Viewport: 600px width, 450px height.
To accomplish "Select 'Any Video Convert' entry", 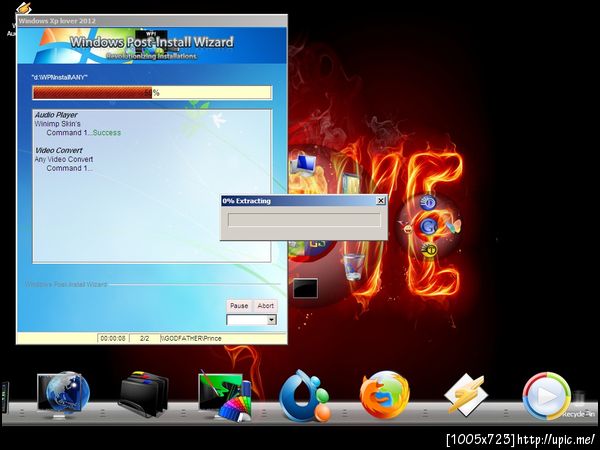I will coord(64,159).
